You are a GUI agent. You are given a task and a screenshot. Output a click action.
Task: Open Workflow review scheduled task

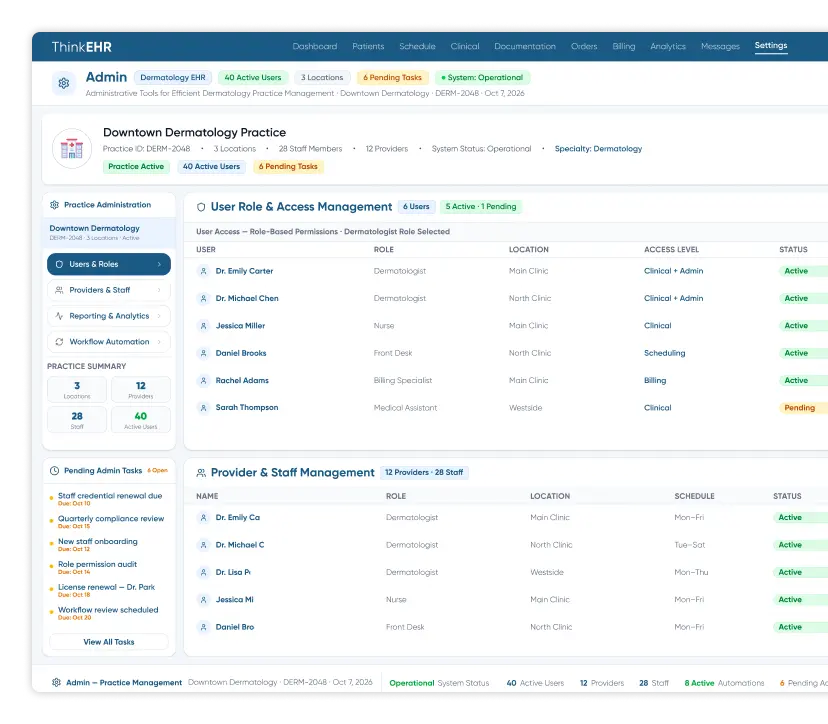[108, 613]
